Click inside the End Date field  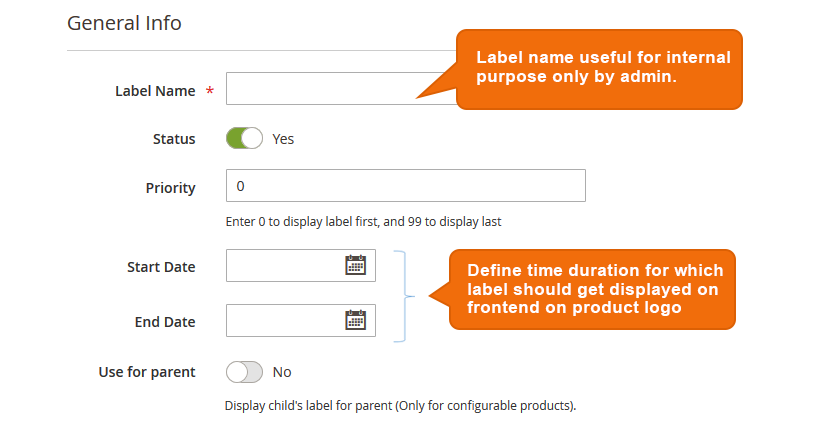284,320
